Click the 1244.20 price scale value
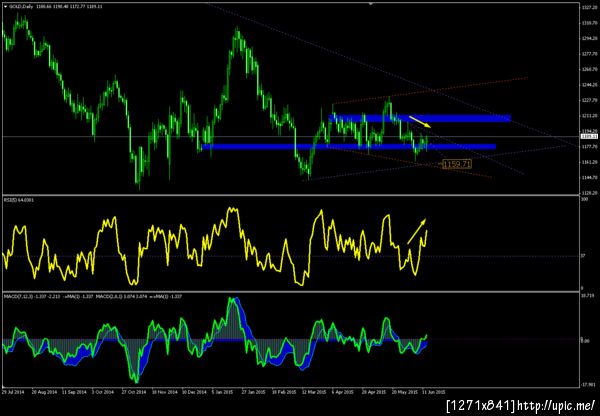The image size is (600, 416). (x=589, y=85)
